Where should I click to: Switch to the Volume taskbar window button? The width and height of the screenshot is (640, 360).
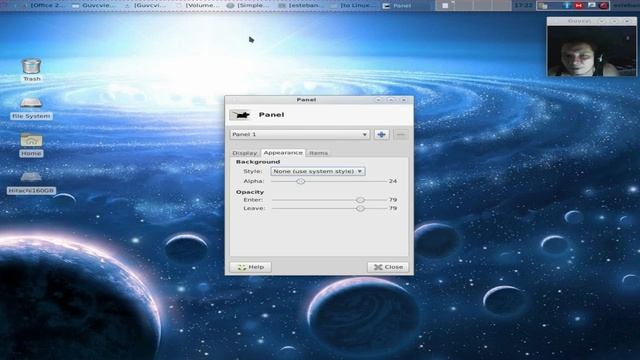click(198, 5)
